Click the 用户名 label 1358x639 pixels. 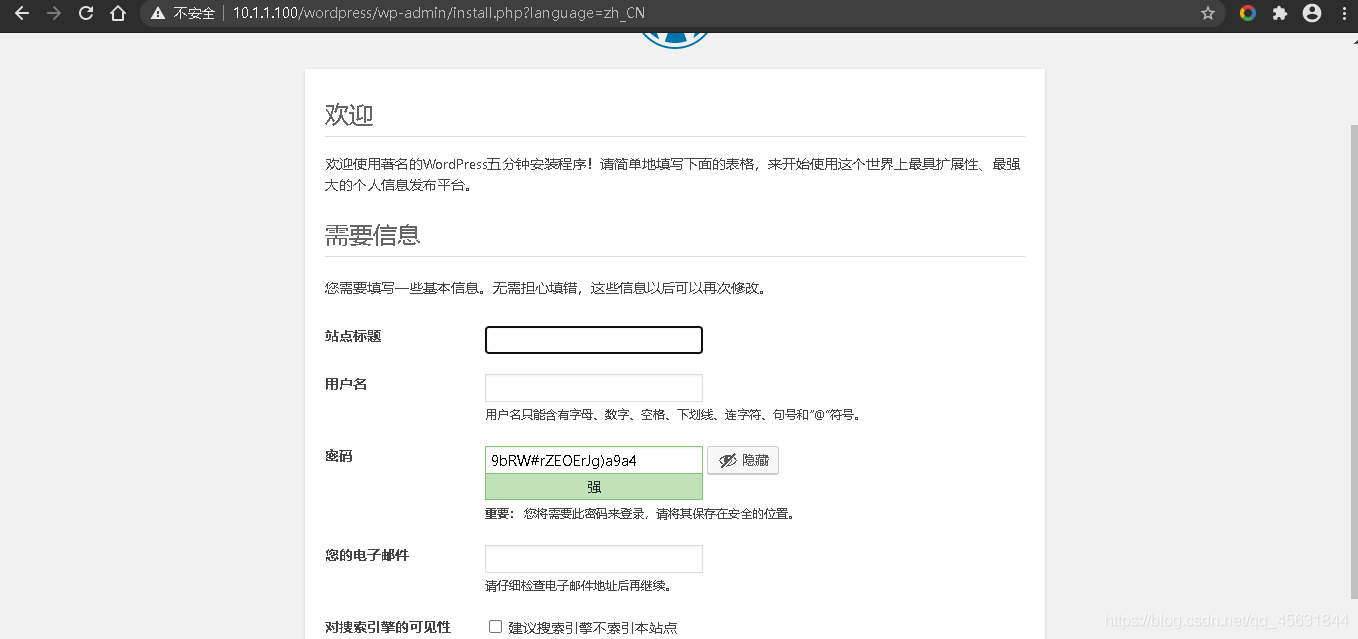tap(346, 384)
